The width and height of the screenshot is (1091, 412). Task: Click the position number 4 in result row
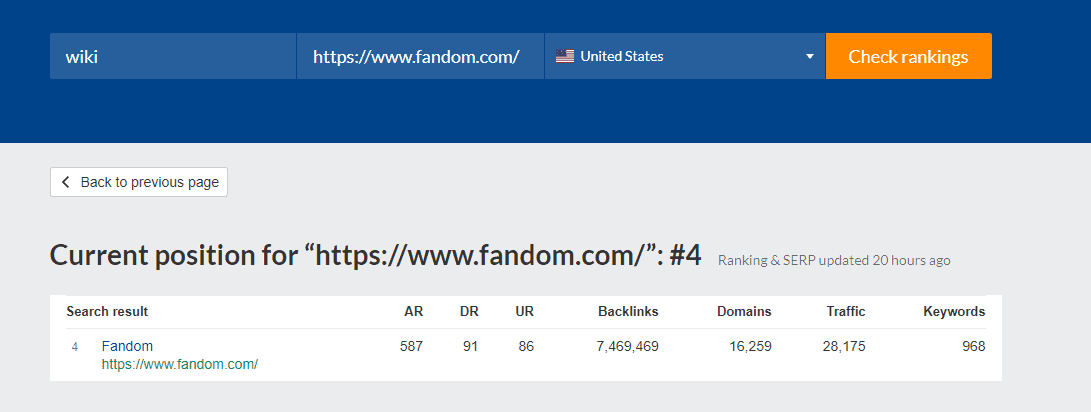click(x=75, y=347)
